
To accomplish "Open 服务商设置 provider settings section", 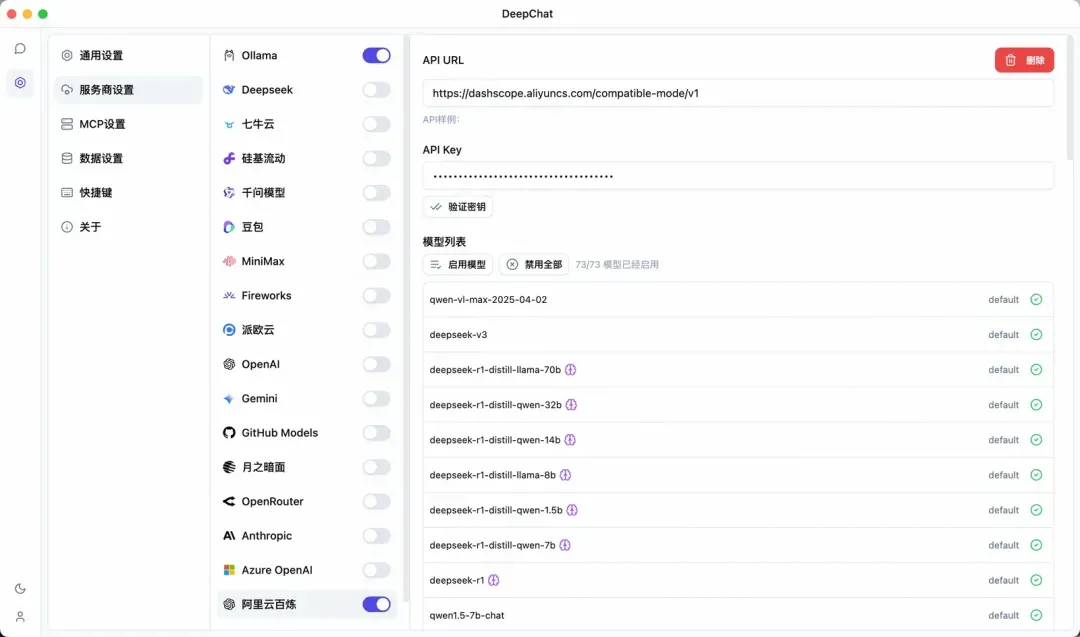I will tap(128, 90).
